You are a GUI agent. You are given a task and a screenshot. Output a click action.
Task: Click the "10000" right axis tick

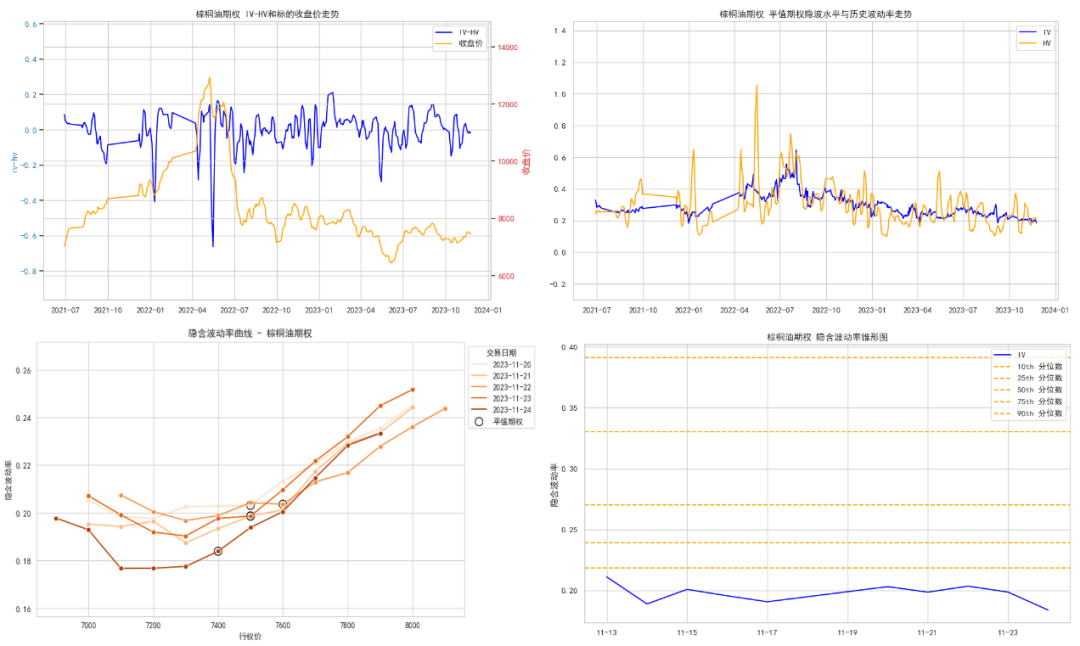point(508,162)
